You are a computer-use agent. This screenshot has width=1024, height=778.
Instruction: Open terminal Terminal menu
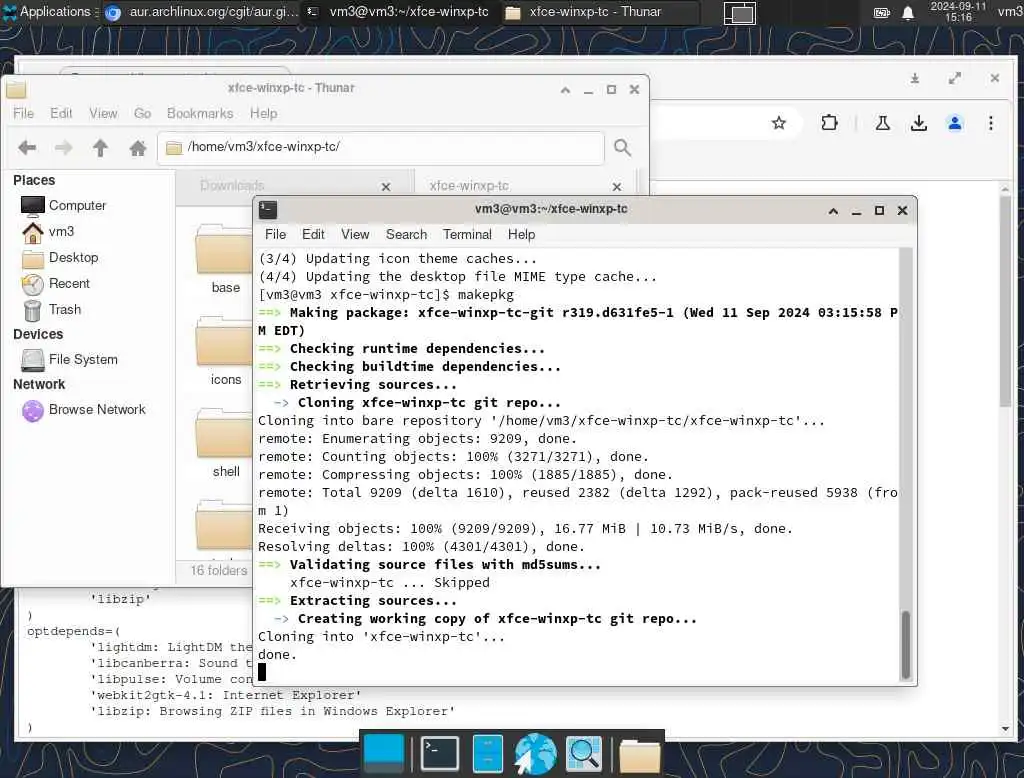click(467, 235)
